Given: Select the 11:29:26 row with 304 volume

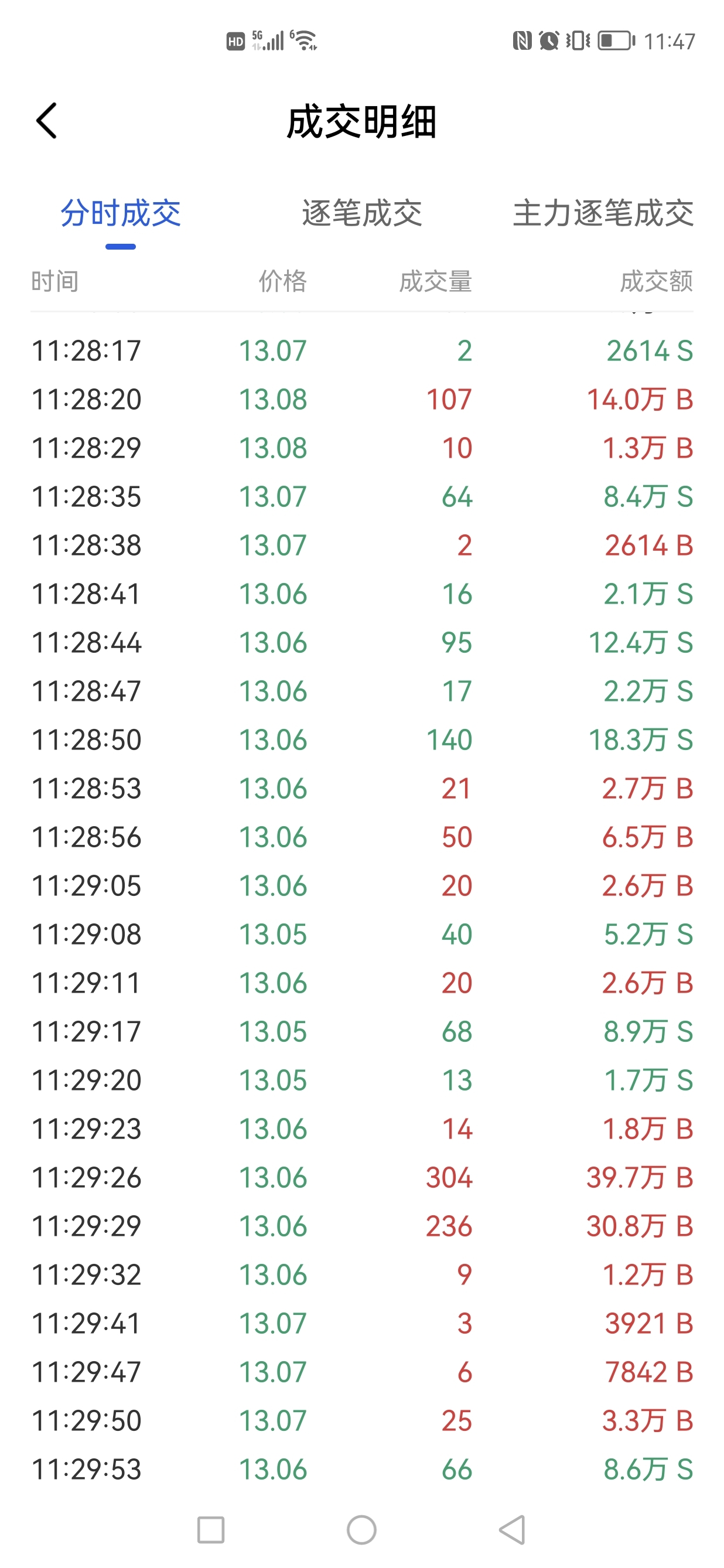Looking at the screenshot, I should click(x=361, y=1177).
